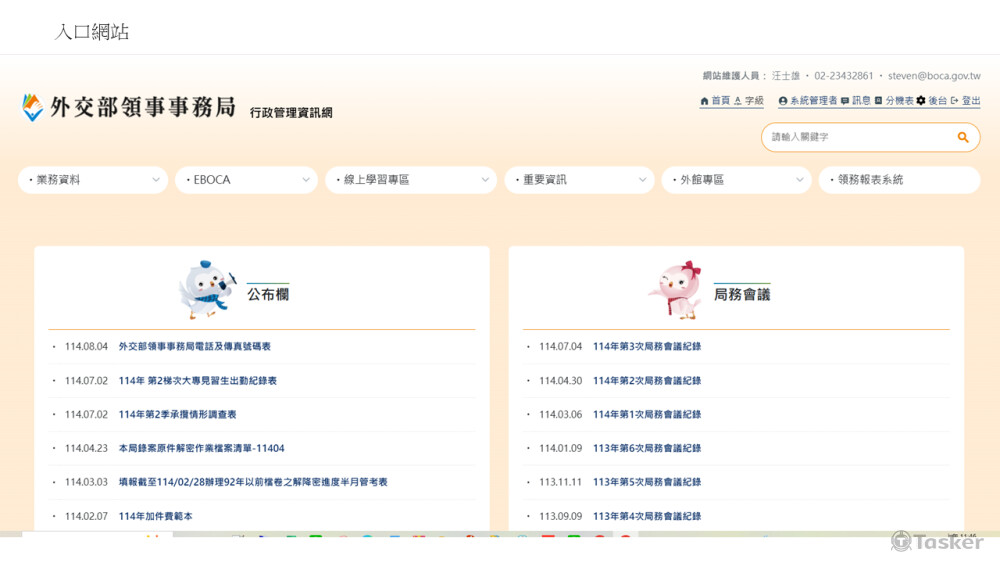Expand the EBOCA dropdown menu
The width and height of the screenshot is (1000, 562).
[x=246, y=180]
